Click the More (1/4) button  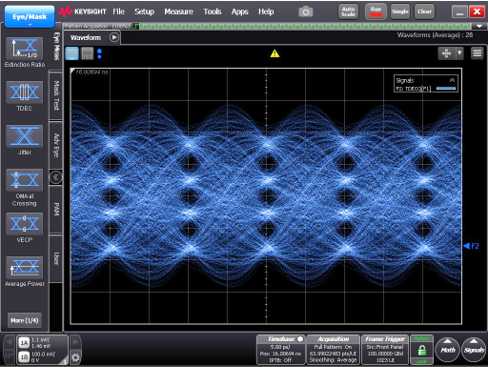coord(24,320)
